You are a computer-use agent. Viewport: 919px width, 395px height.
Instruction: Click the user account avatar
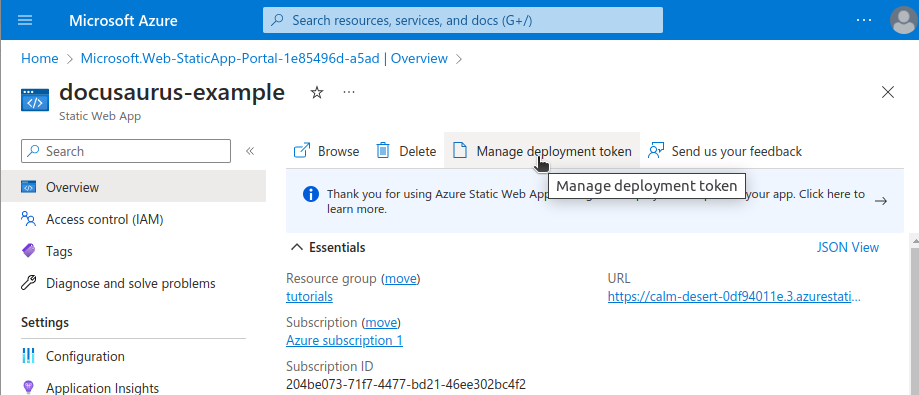(903, 21)
